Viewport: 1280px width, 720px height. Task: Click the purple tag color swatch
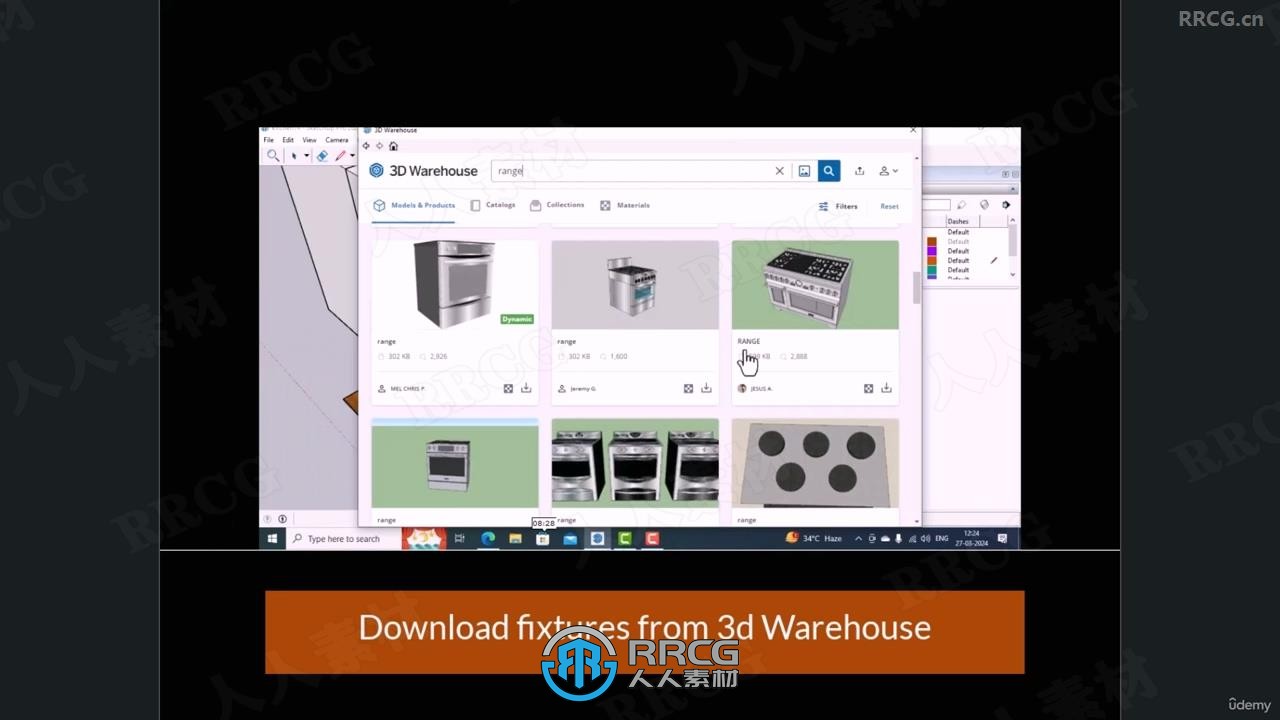(x=932, y=251)
